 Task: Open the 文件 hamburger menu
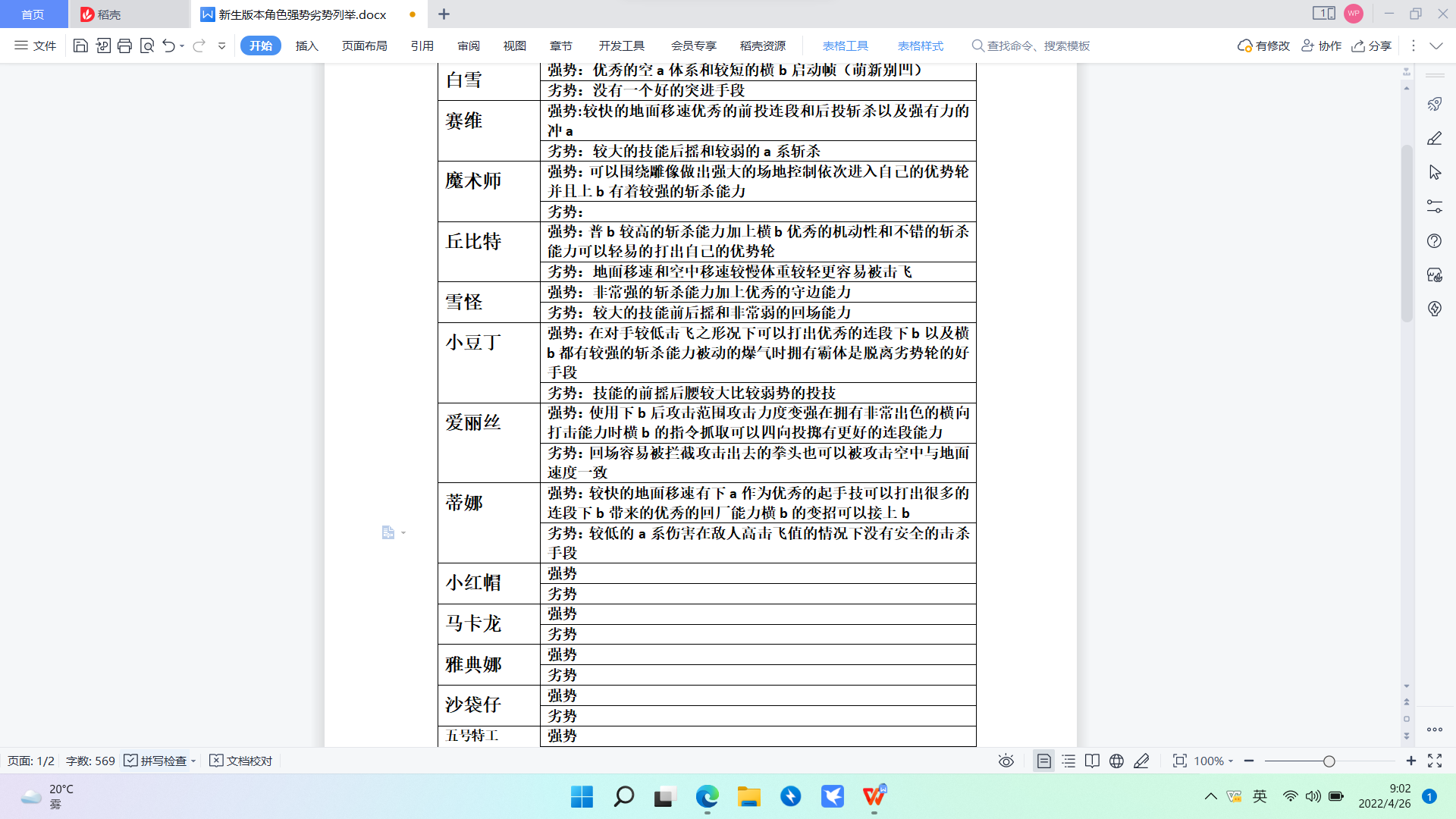[x=35, y=45]
